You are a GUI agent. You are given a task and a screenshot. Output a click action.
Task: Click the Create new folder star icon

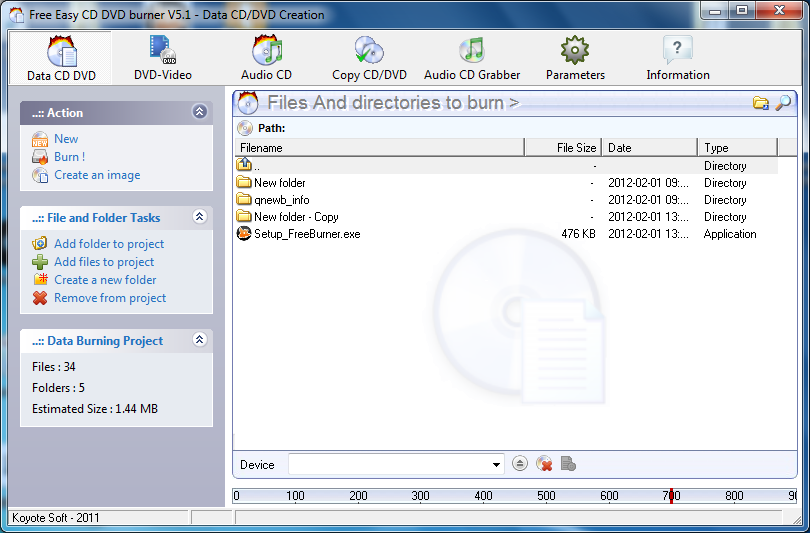coord(40,279)
